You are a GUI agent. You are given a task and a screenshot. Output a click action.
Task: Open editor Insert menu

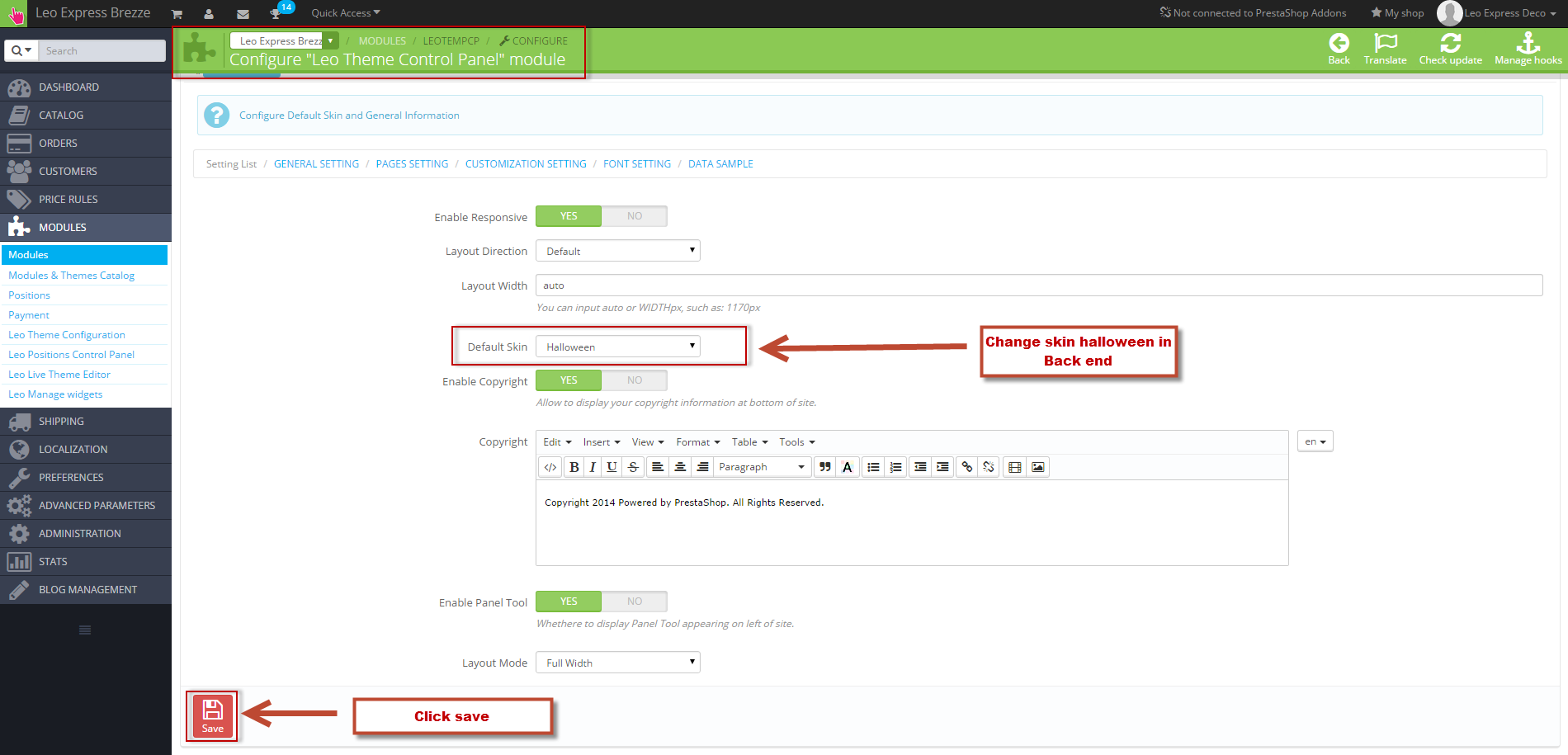[x=602, y=442]
